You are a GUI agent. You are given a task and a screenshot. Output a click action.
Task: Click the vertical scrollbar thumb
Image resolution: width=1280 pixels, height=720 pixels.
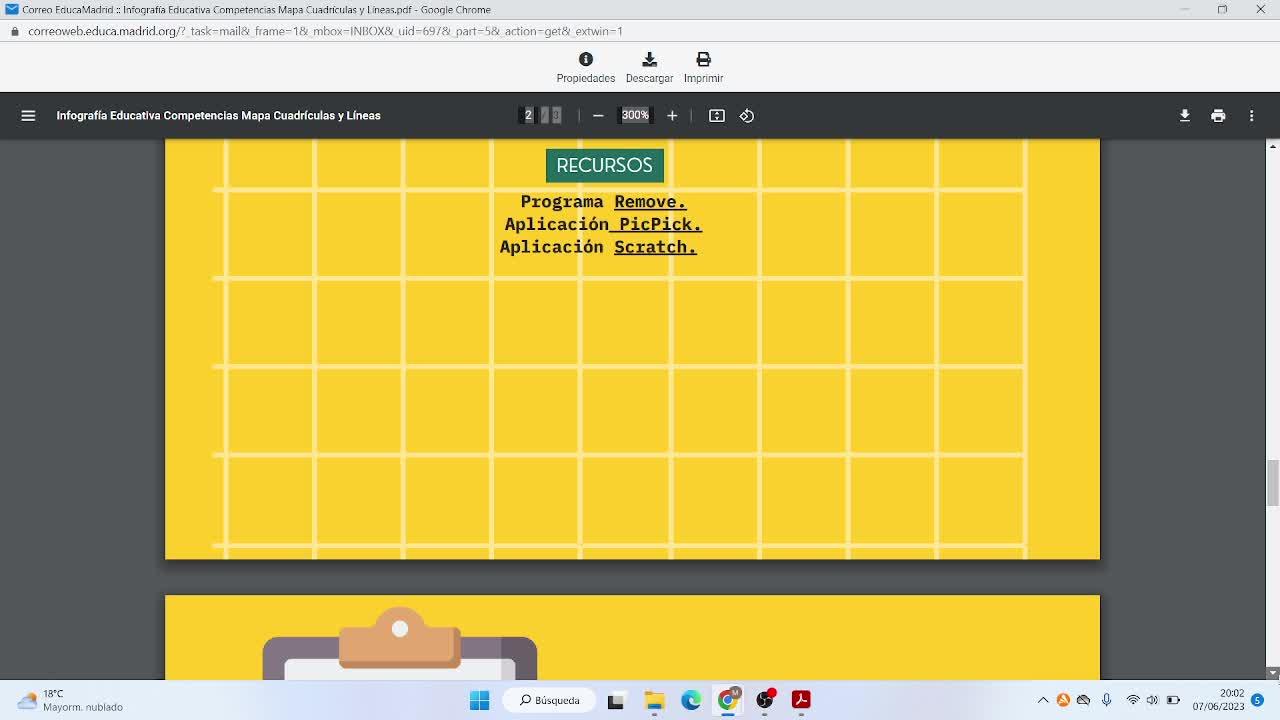(x=1272, y=483)
